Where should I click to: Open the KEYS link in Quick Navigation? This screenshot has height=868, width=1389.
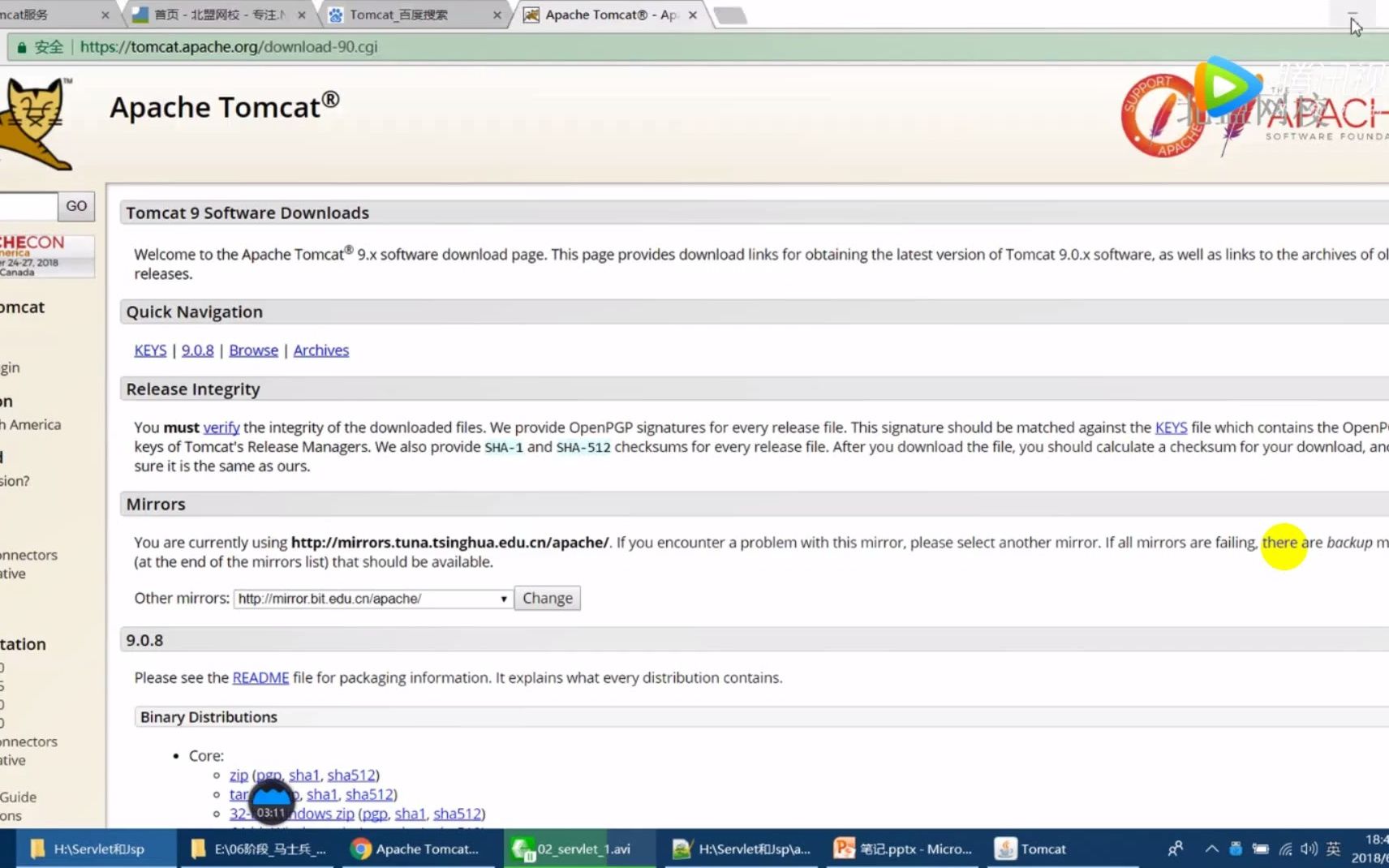150,350
